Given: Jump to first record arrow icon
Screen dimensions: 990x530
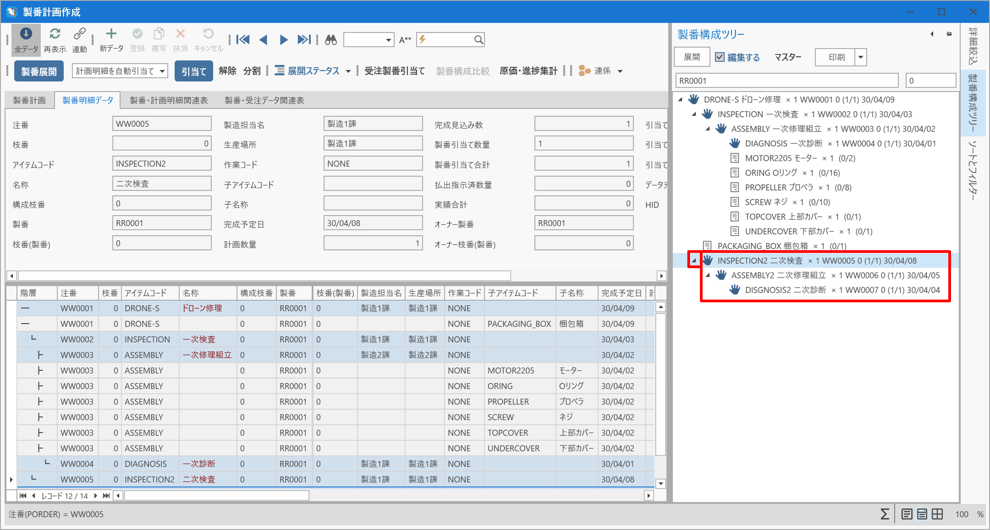Looking at the screenshot, I should click(243, 40).
